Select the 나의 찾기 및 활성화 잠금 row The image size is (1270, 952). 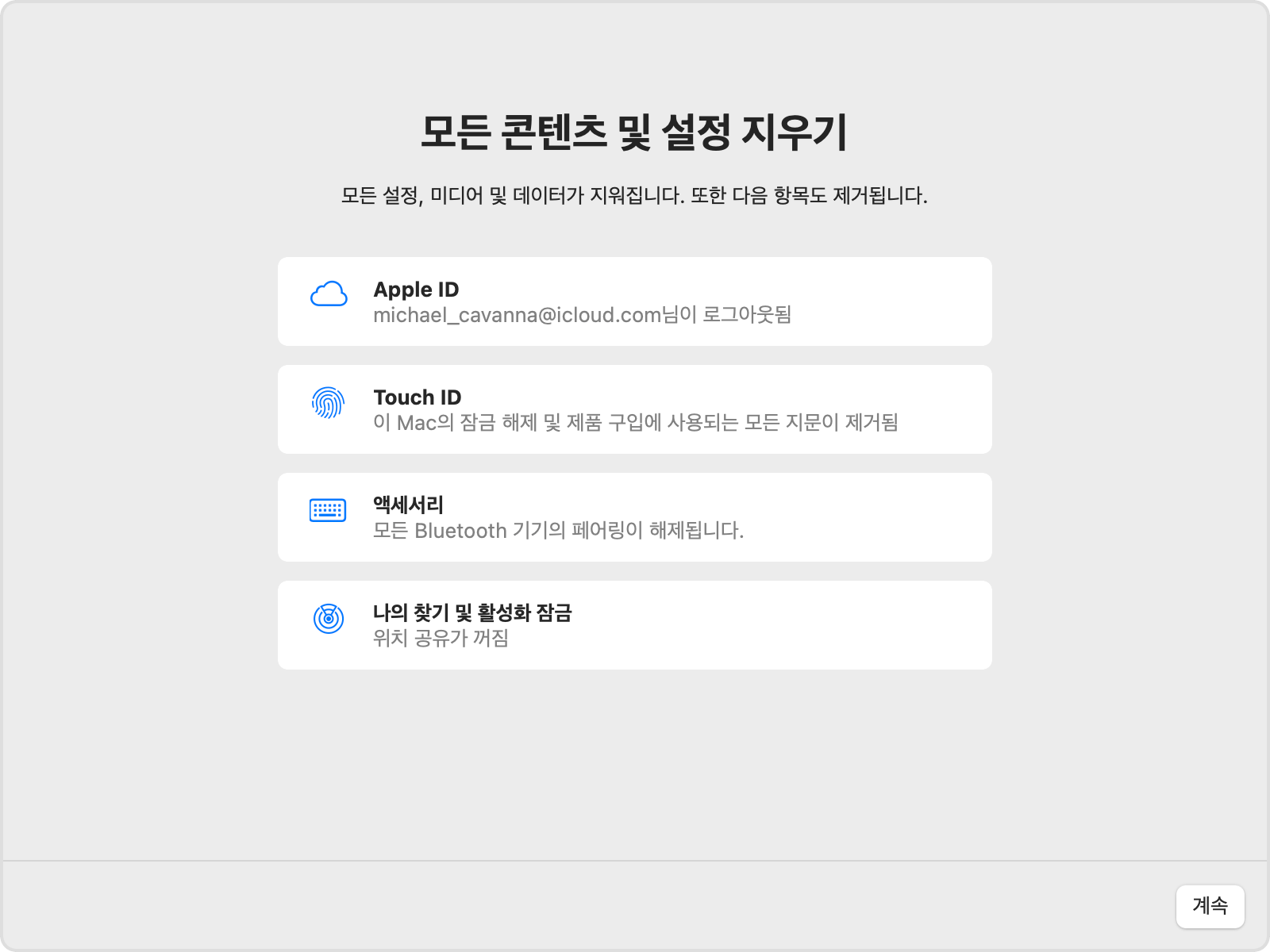click(635, 624)
